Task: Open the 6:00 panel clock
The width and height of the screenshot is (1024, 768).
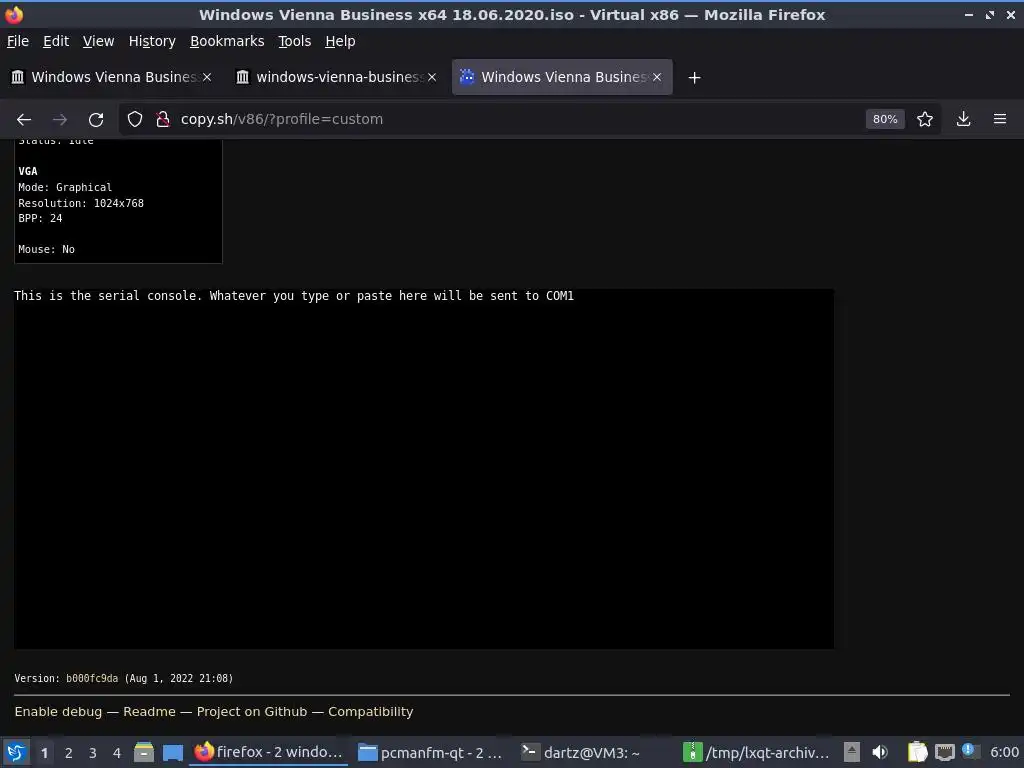Action: 1004,753
